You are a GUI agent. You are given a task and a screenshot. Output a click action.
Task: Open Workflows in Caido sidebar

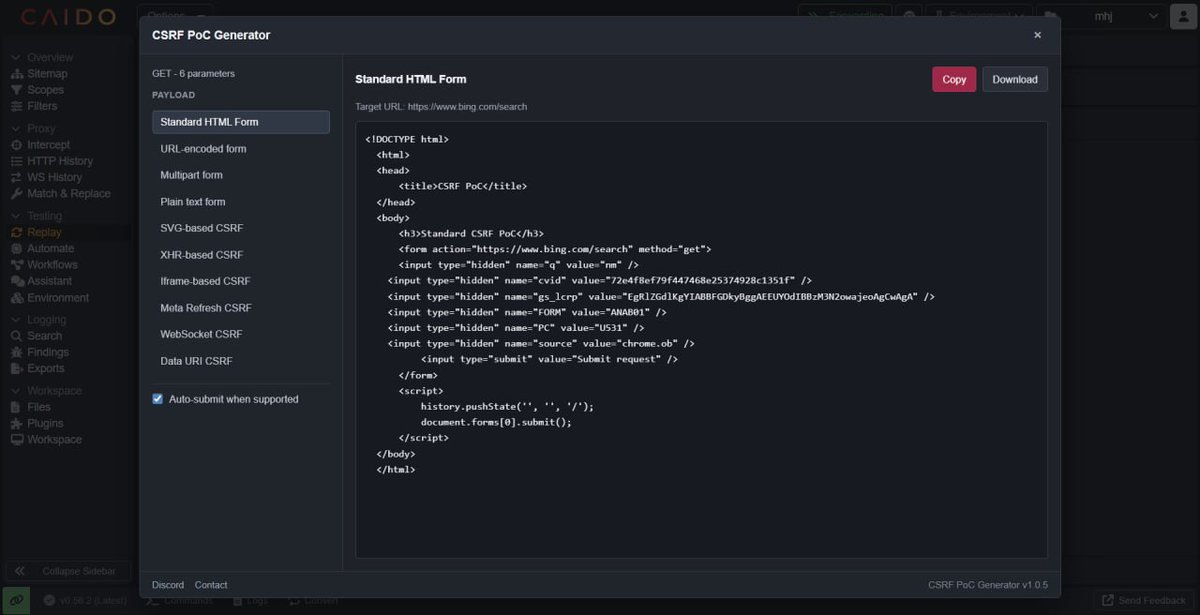point(52,264)
